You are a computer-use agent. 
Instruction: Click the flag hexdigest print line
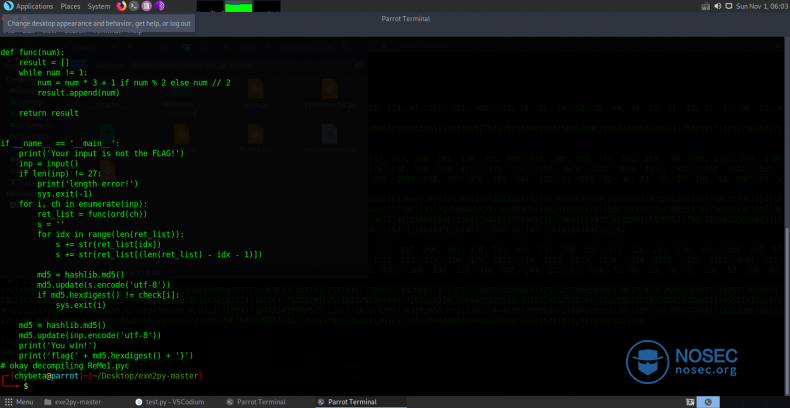(106, 356)
